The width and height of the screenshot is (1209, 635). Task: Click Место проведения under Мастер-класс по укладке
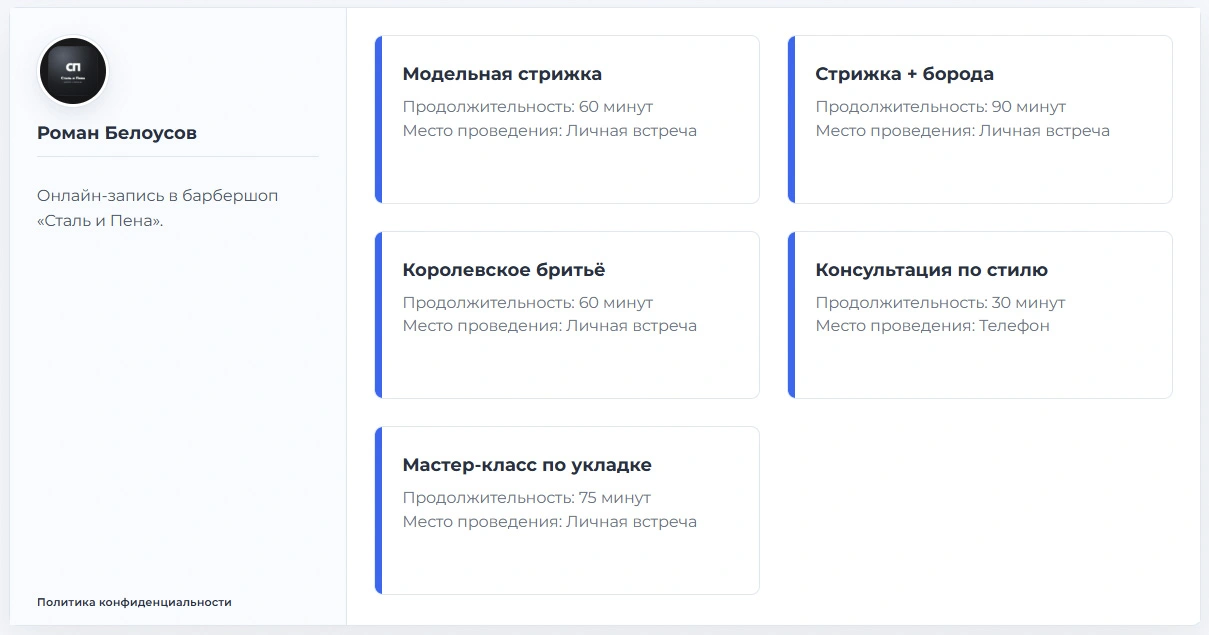coord(550,522)
